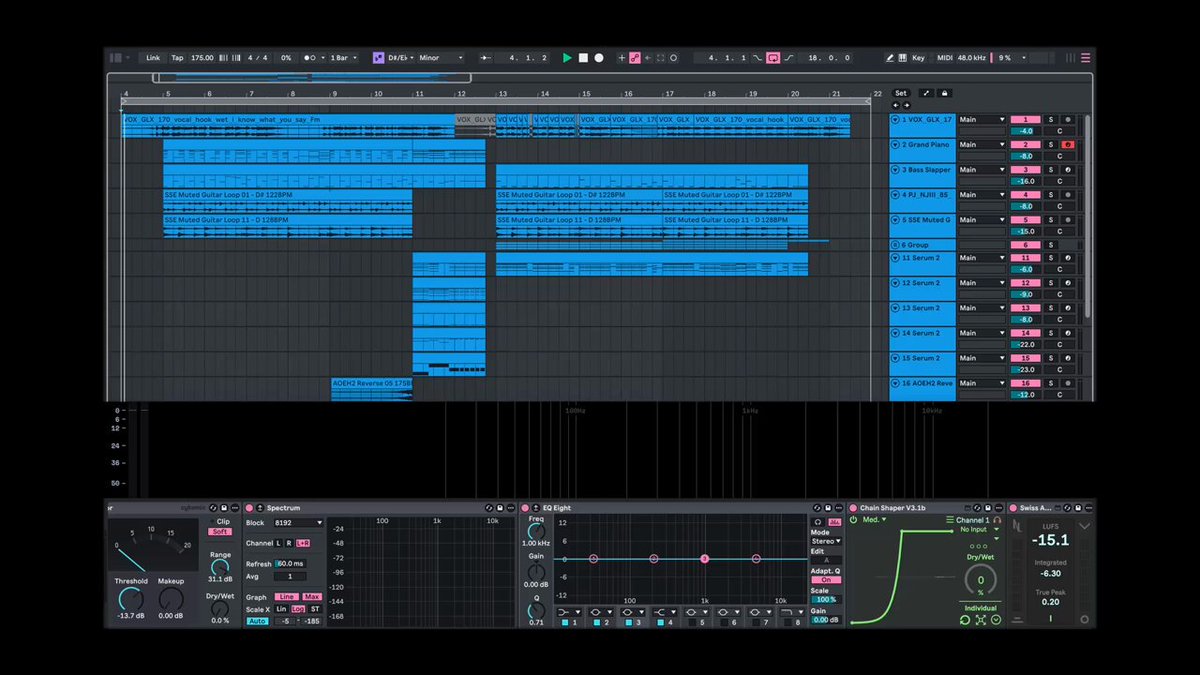1200x675 pixels.
Task: Click the arrangement lock icon beside Set
Action: pos(944,94)
